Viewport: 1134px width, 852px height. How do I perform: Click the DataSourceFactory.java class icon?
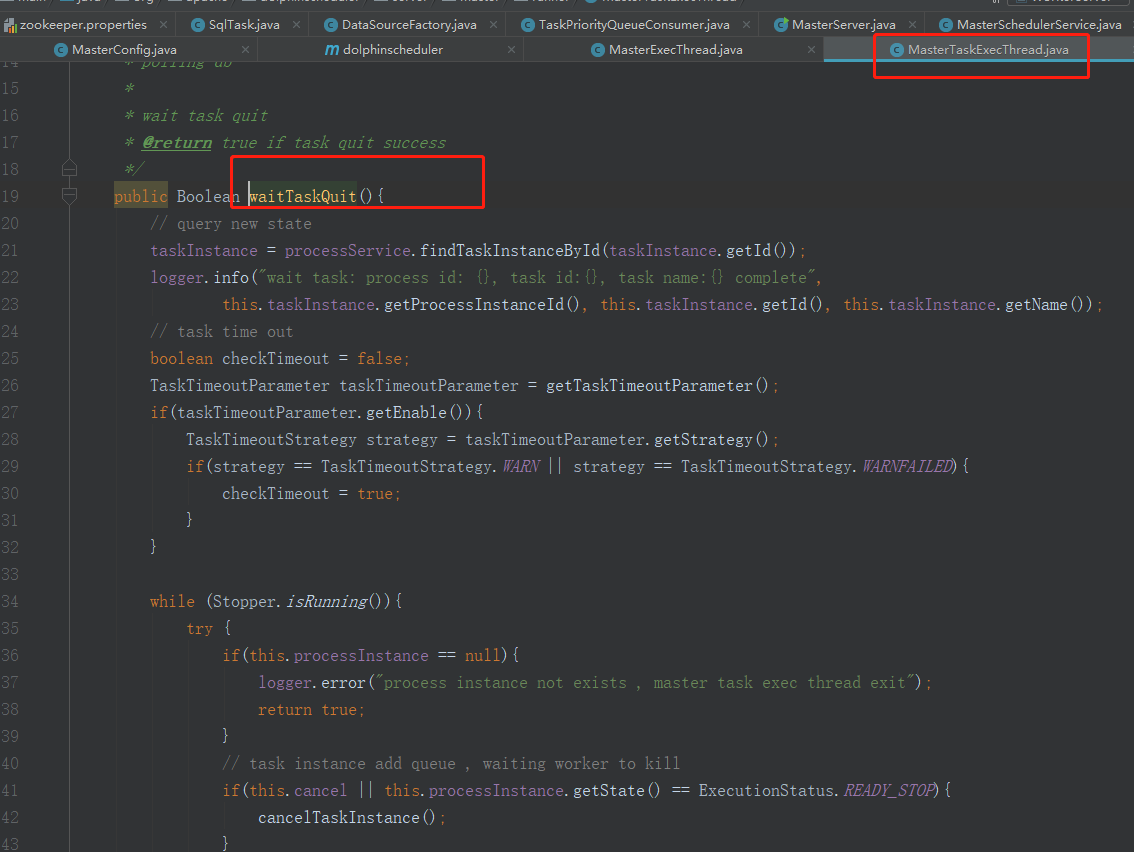pos(331,25)
